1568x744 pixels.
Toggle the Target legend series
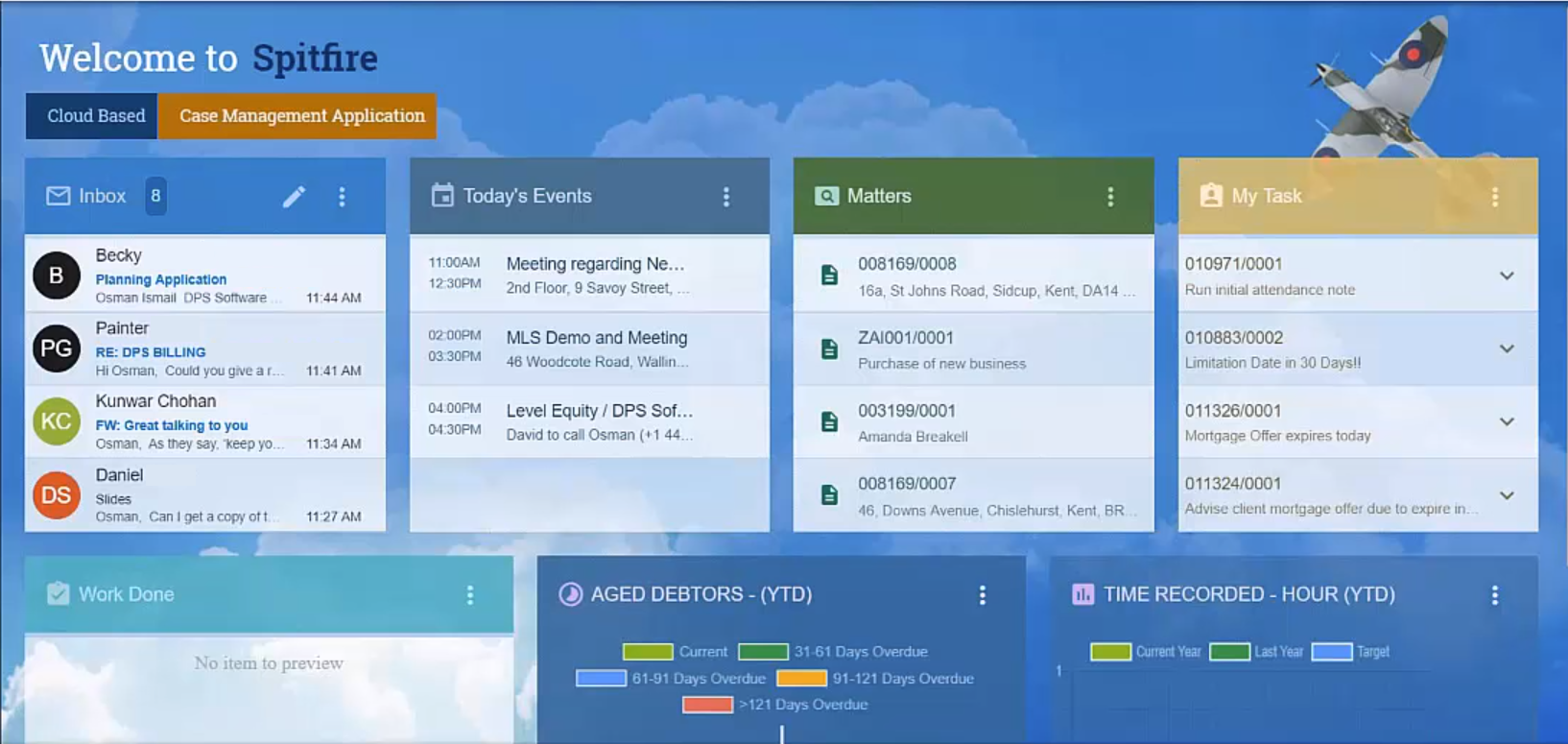[x=1331, y=652]
